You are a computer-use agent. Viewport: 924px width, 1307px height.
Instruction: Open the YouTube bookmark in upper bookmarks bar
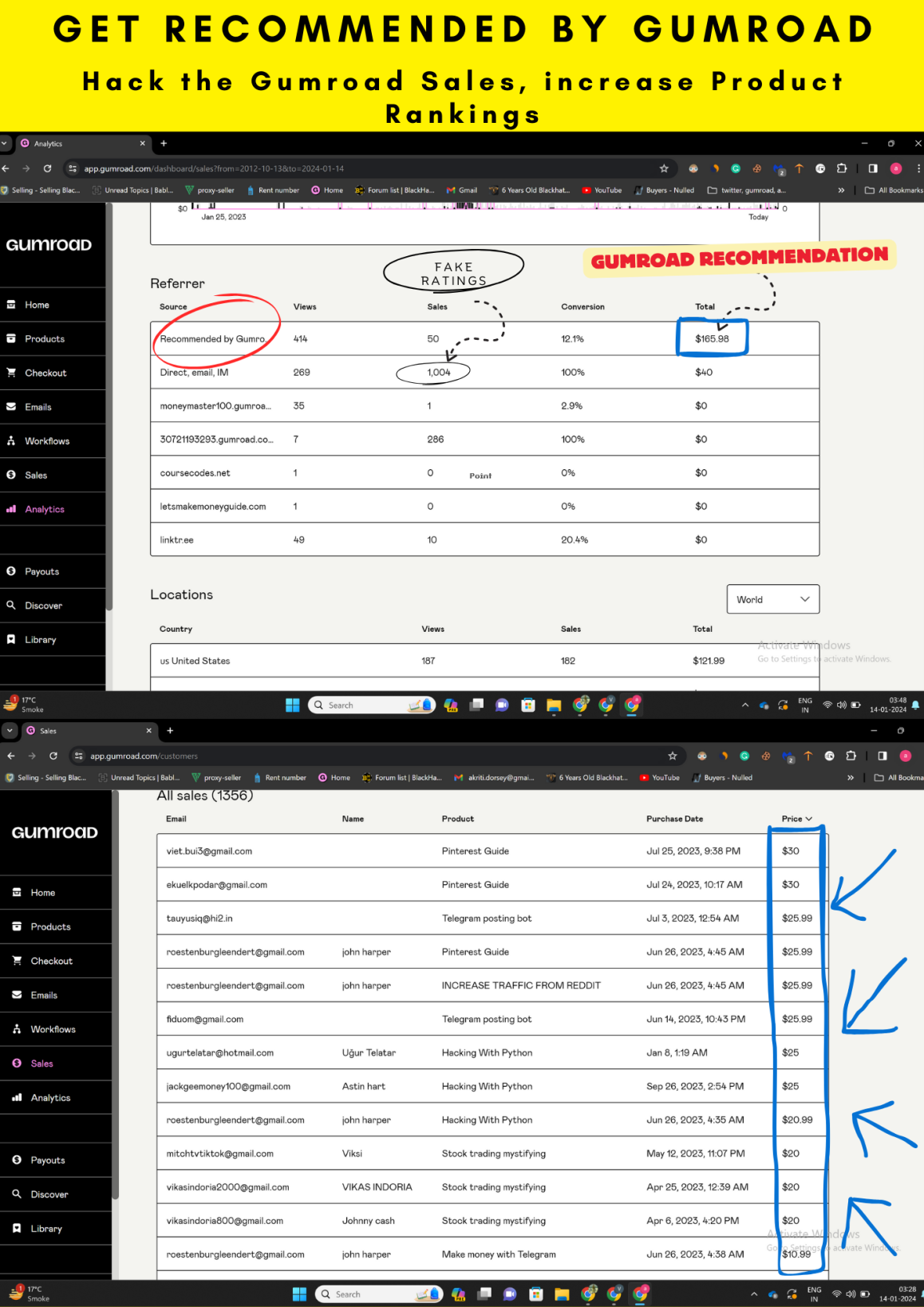(x=602, y=191)
